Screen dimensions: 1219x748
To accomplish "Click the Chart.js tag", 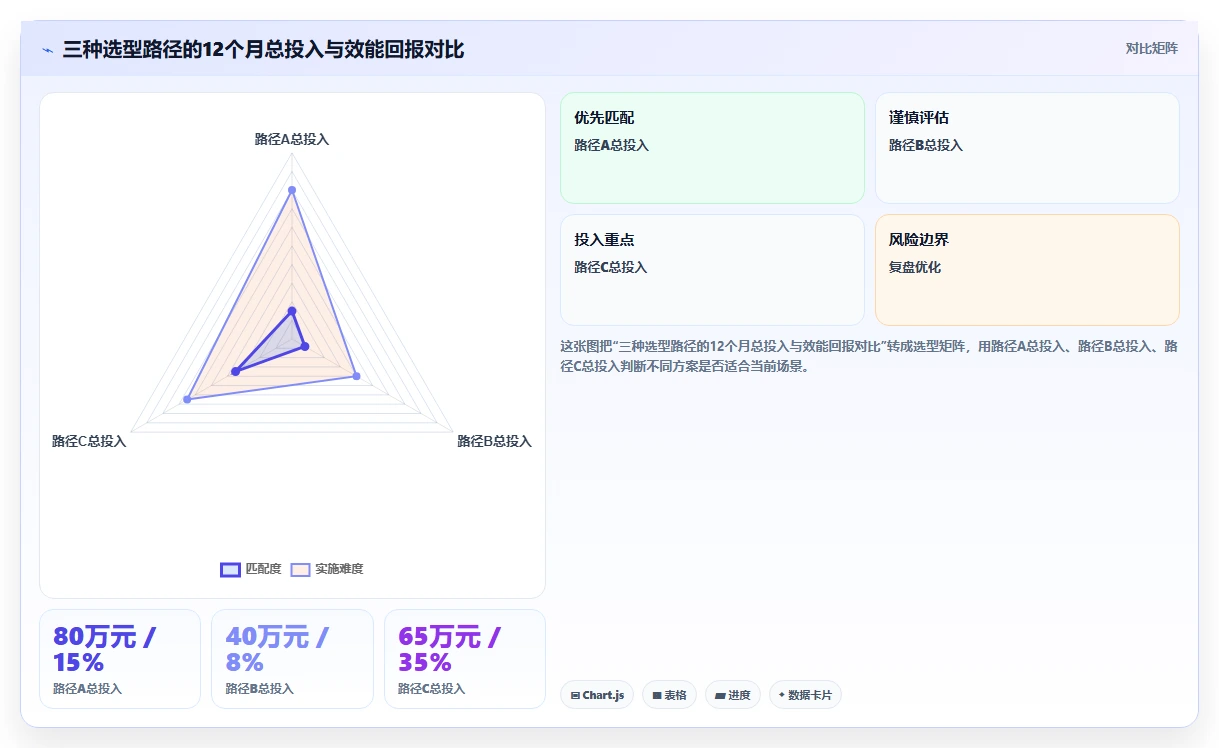I will (597, 695).
